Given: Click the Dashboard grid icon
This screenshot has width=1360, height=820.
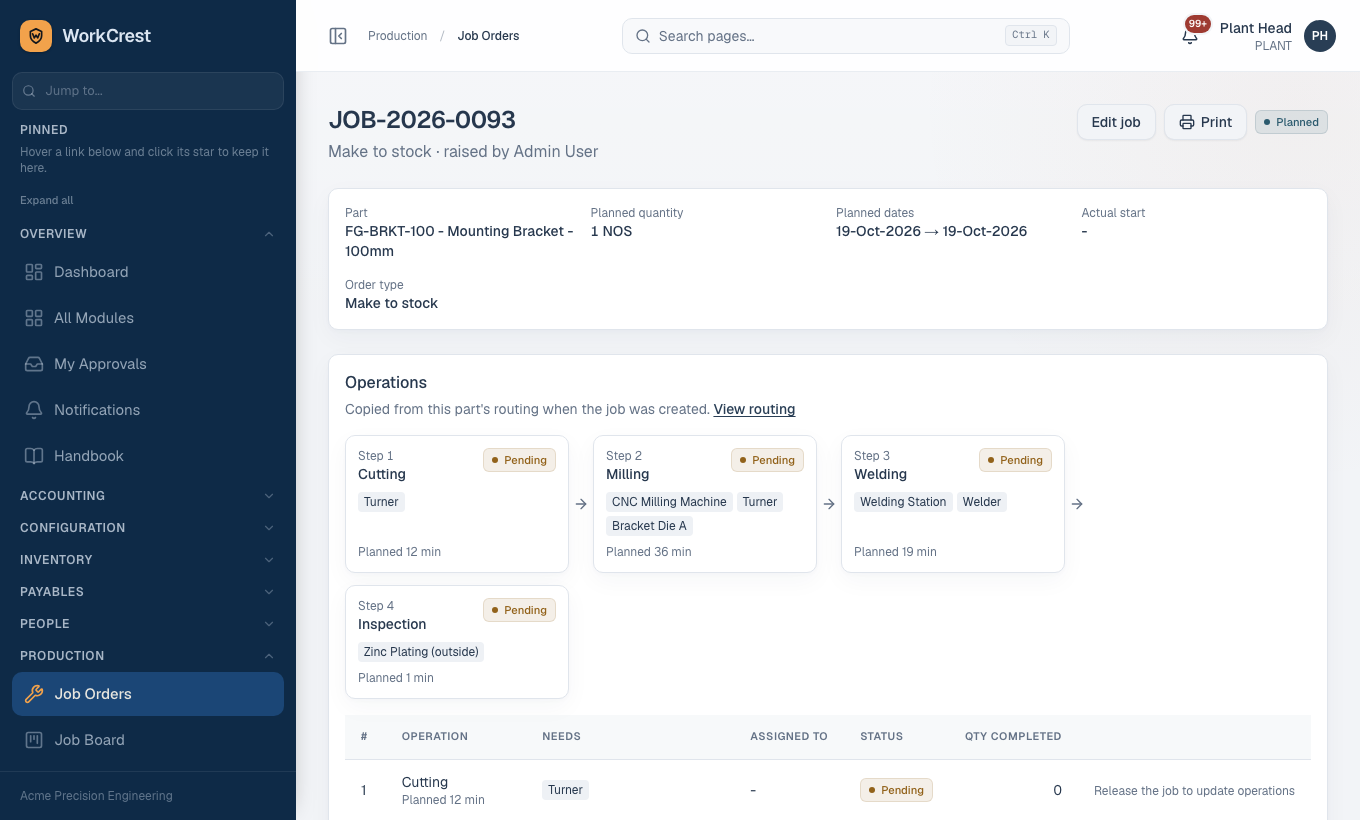Looking at the screenshot, I should (x=34, y=272).
